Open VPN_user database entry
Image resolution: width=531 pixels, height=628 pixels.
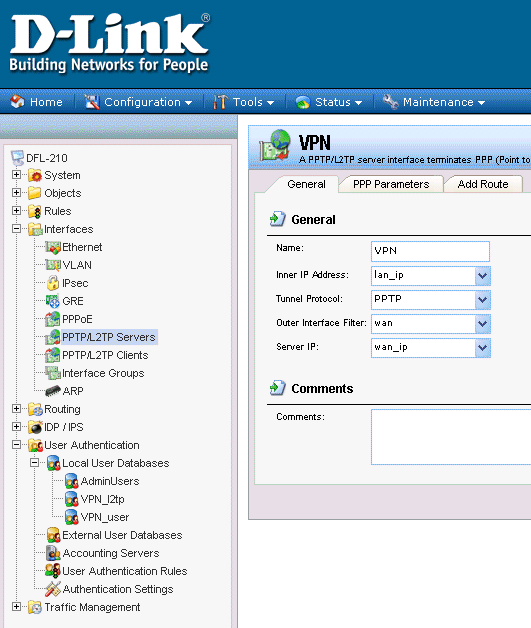(105, 517)
